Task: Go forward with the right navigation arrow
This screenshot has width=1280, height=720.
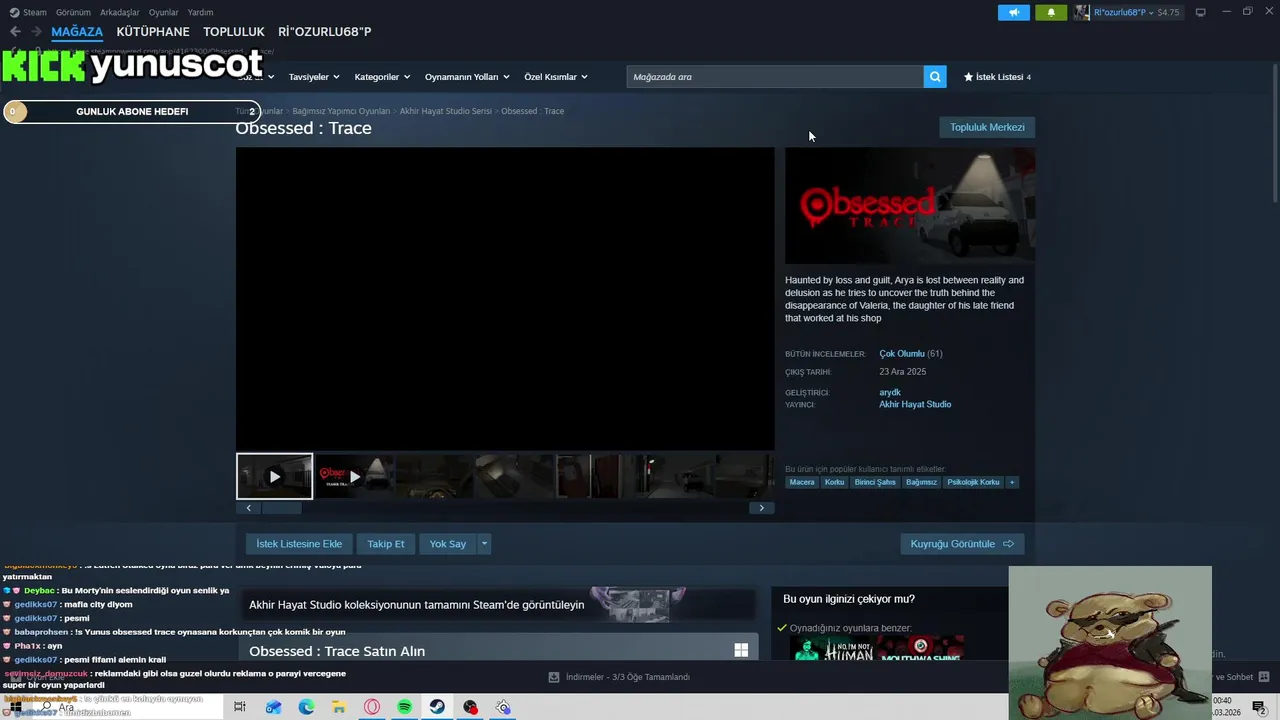Action: [36, 32]
